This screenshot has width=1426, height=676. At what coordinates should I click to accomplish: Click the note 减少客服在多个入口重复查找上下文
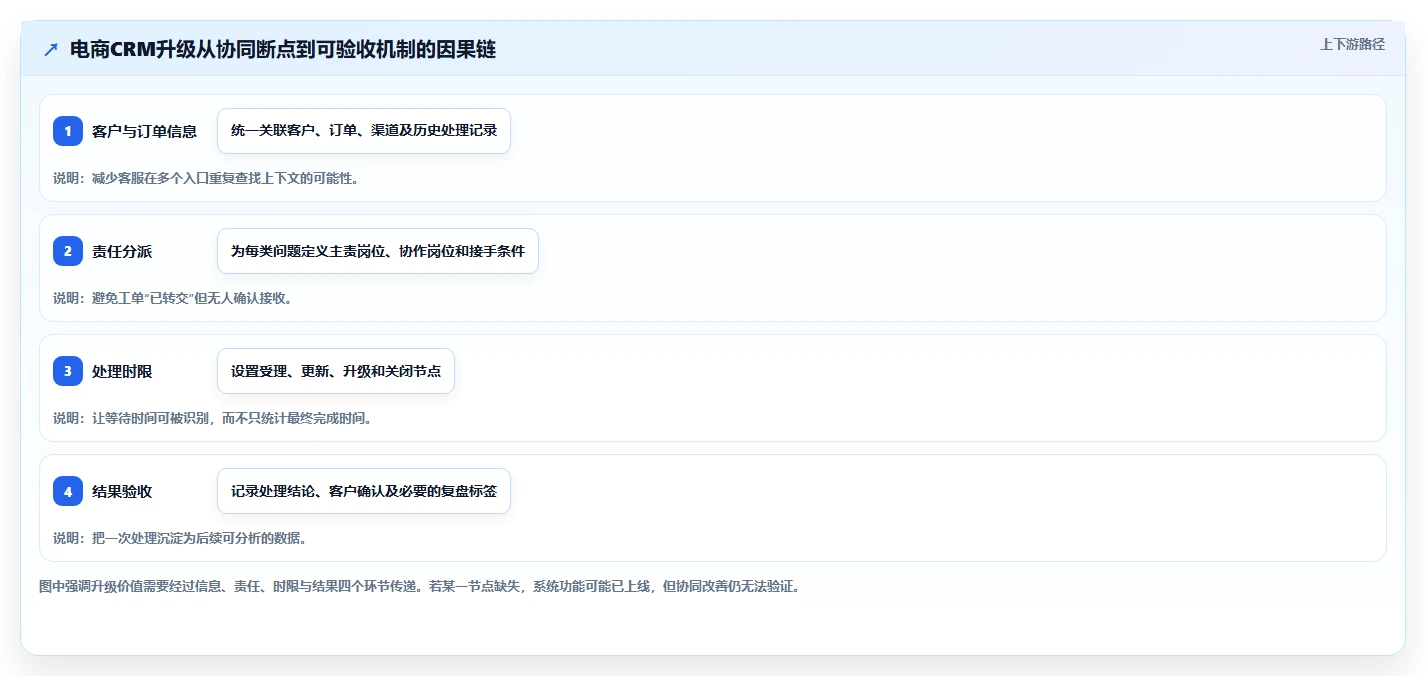206,178
